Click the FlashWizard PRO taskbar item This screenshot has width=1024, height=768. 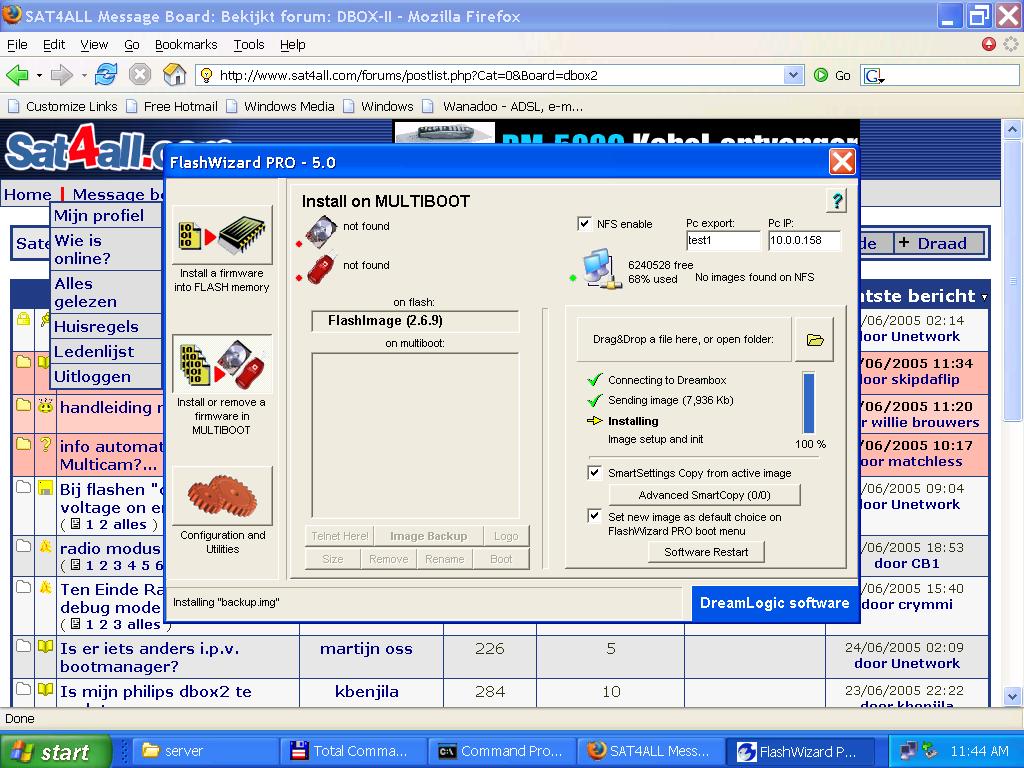click(x=801, y=751)
